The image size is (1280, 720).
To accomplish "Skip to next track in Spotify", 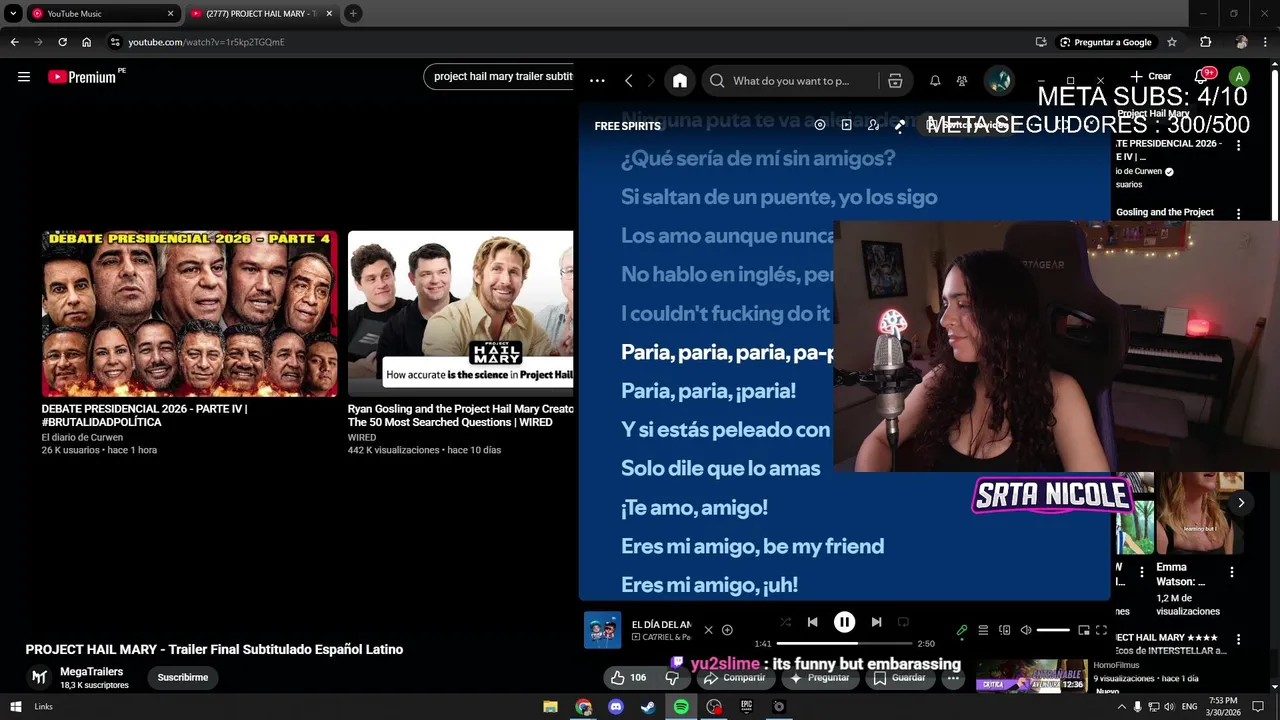I will [x=876, y=622].
